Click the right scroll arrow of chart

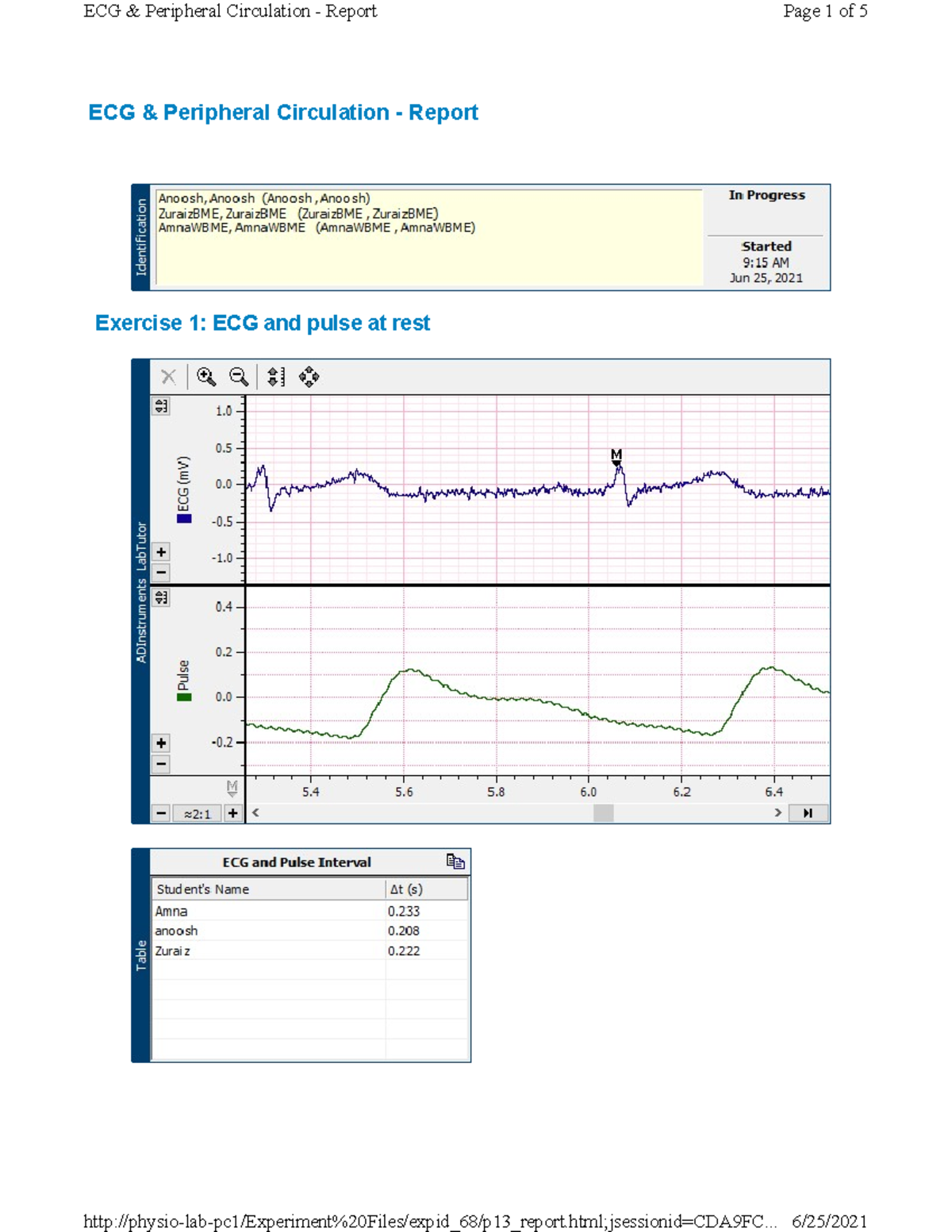777,813
